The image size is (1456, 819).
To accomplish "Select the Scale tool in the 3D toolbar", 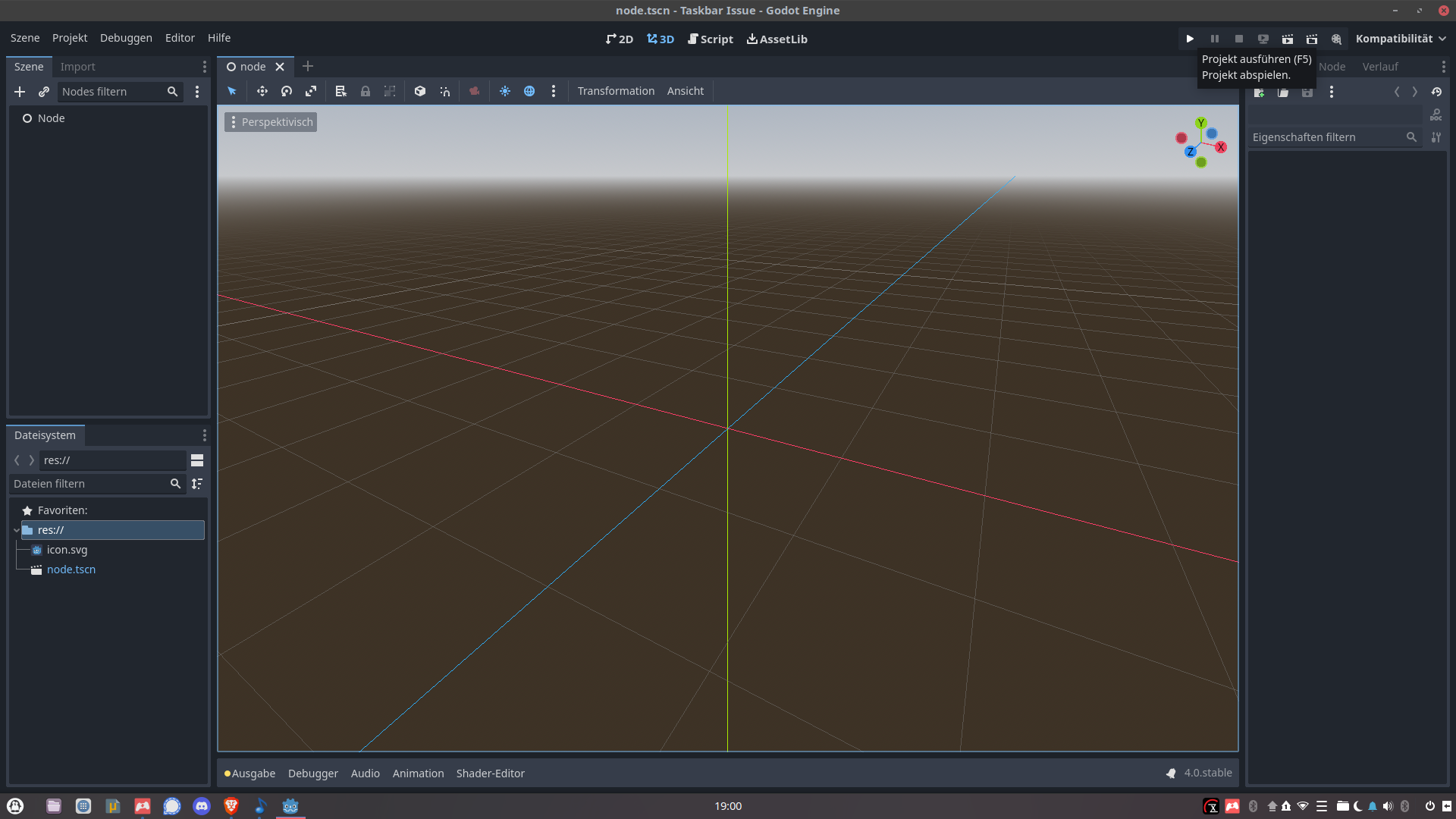I will (311, 91).
